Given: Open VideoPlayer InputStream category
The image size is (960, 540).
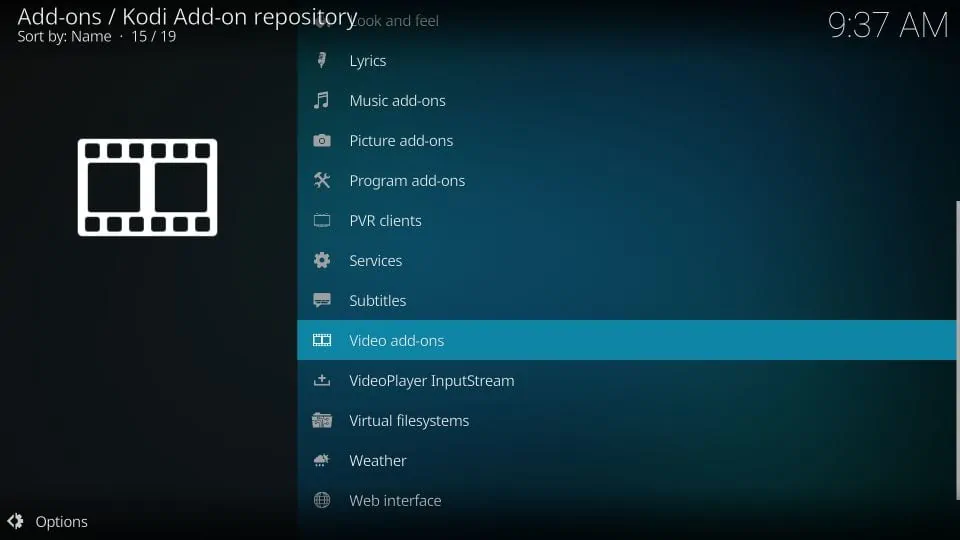Looking at the screenshot, I should tap(626, 380).
